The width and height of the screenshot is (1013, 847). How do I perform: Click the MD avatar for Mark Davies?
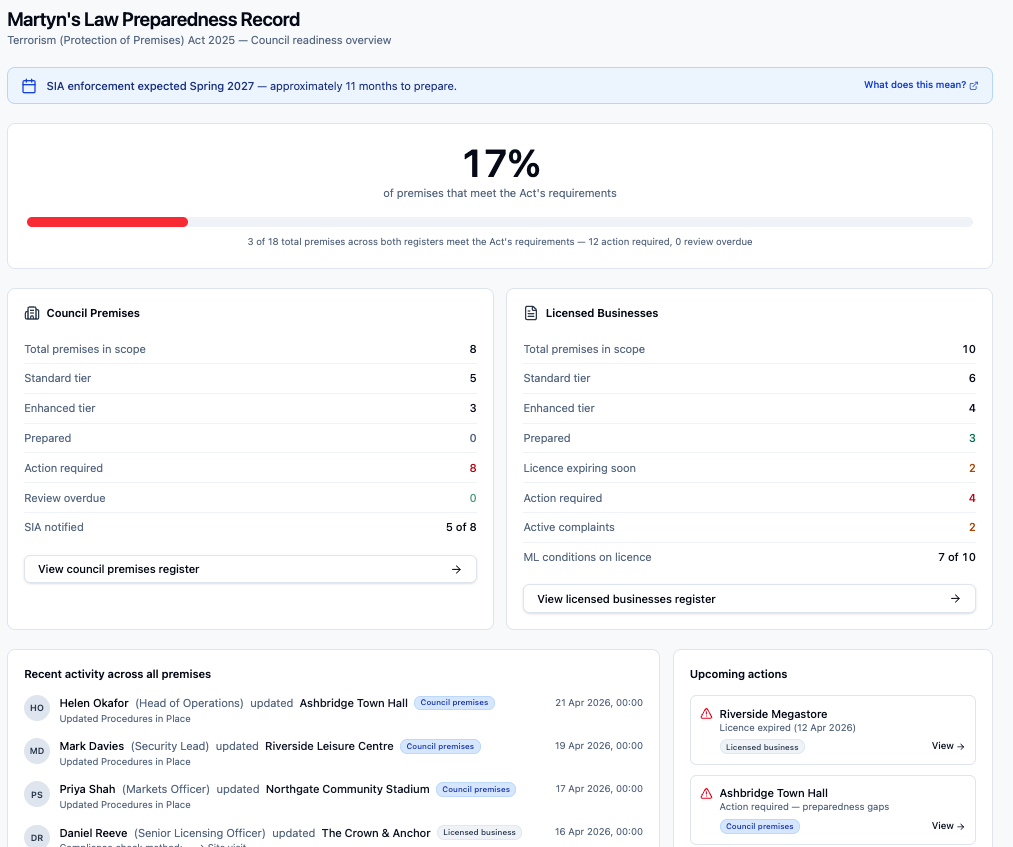[37, 751]
